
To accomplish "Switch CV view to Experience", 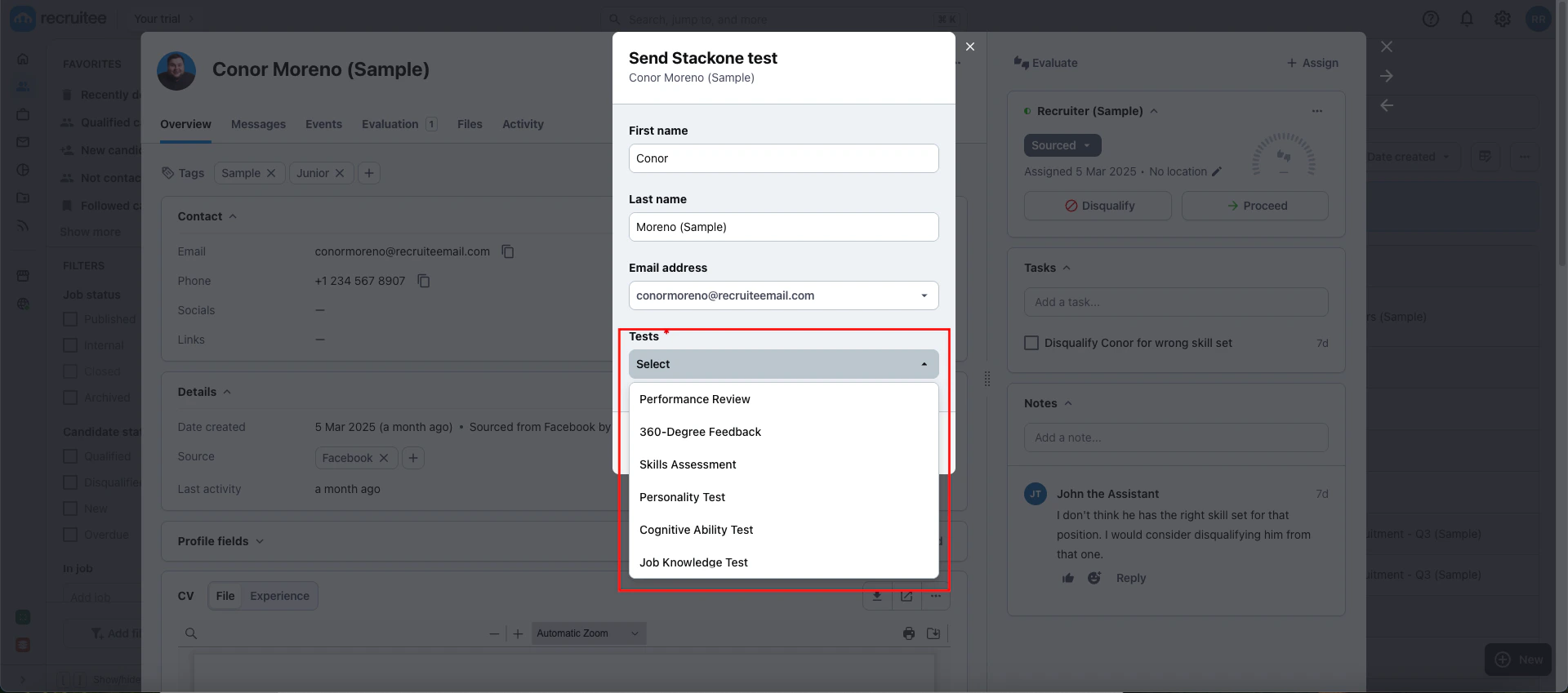I will [x=279, y=596].
